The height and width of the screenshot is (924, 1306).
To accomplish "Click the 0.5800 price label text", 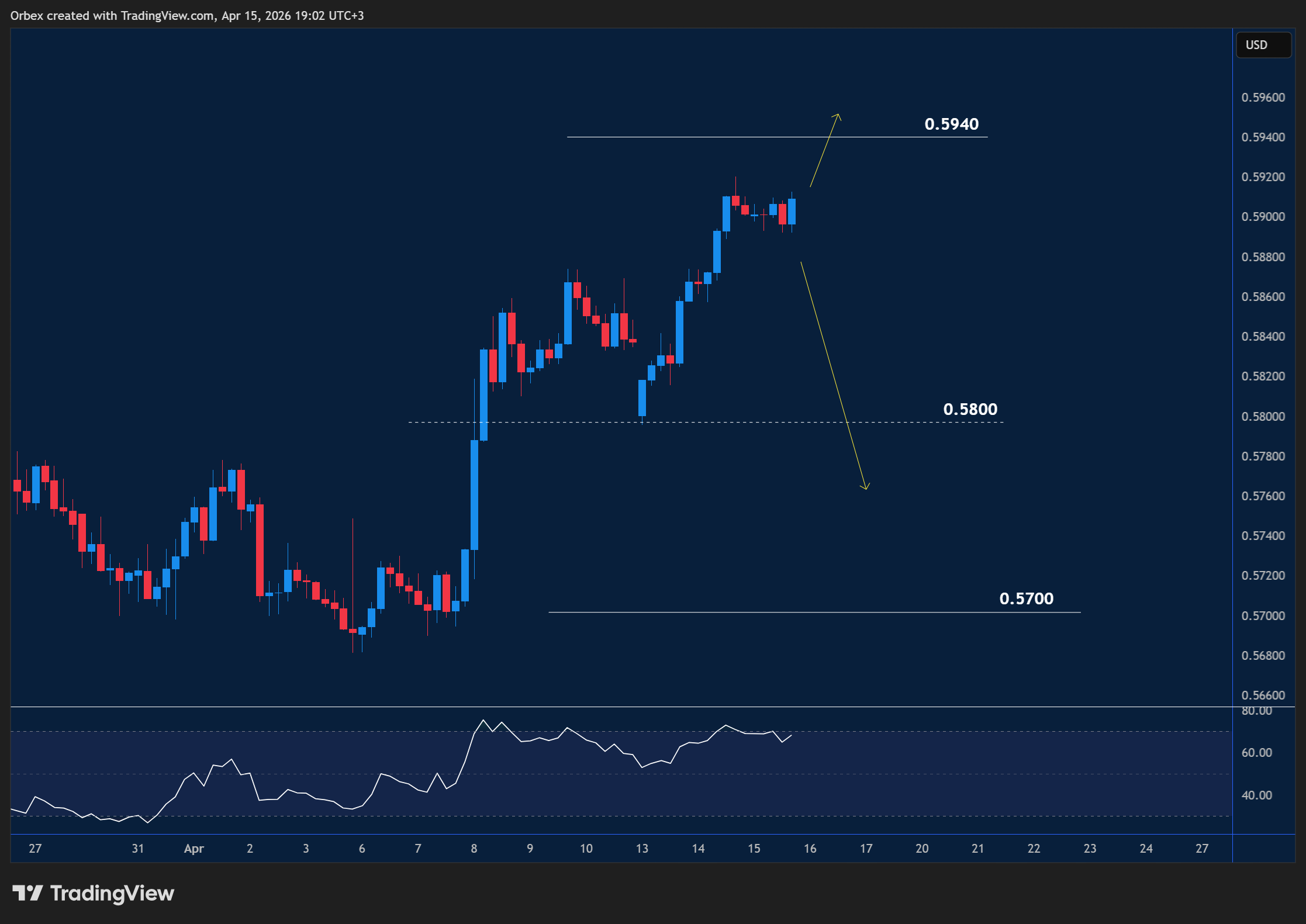I will click(971, 409).
